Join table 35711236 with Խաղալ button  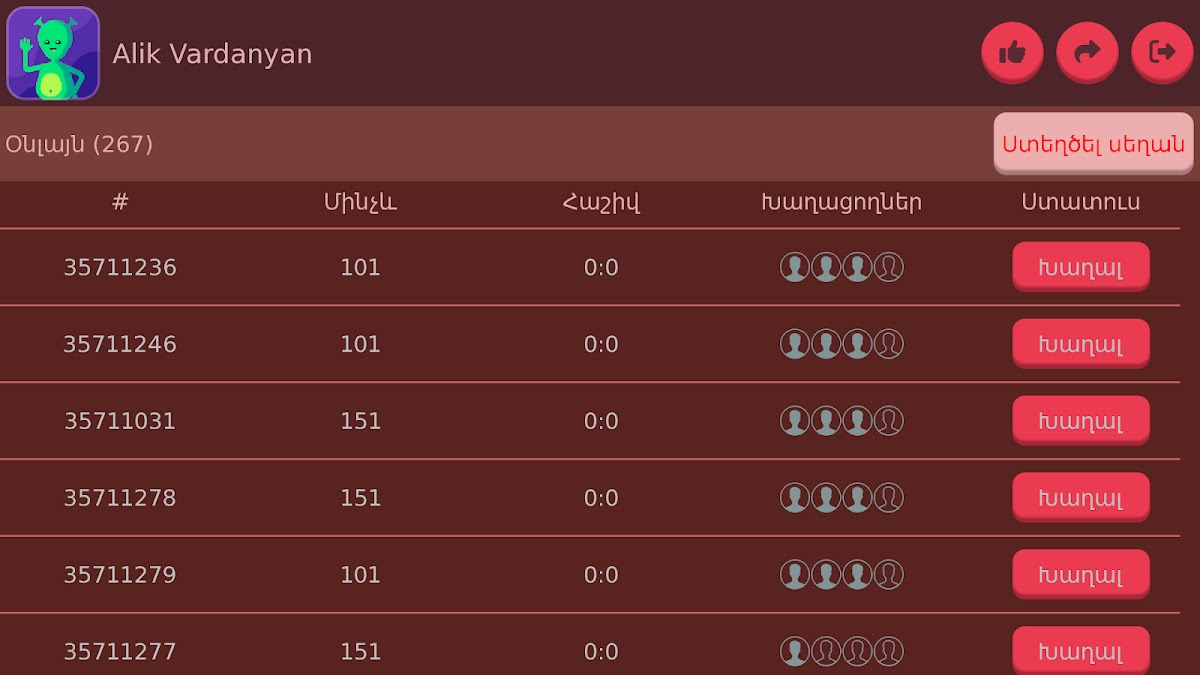pos(1080,267)
